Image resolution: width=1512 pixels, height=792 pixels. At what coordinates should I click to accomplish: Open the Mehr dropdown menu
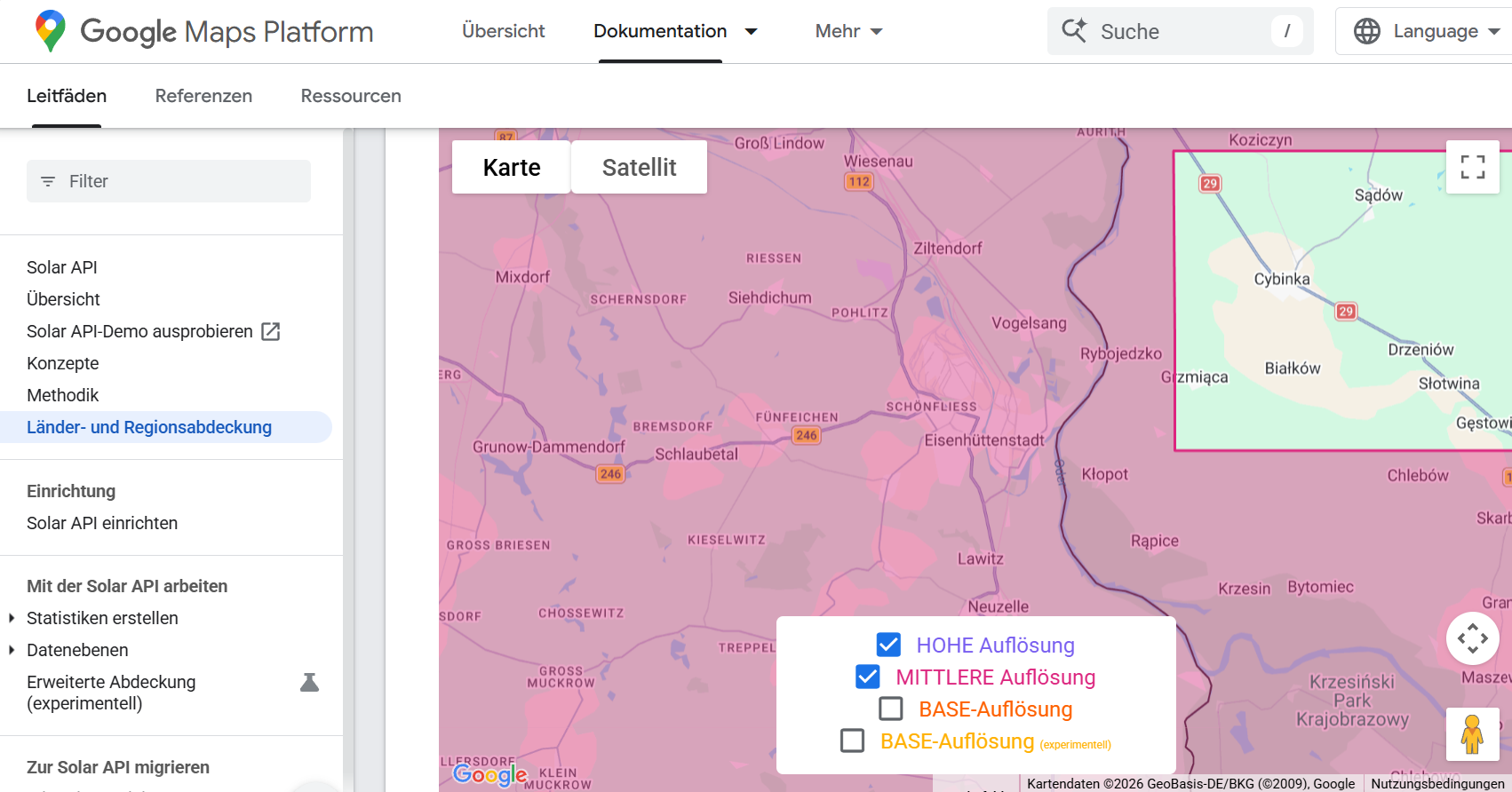tap(848, 31)
